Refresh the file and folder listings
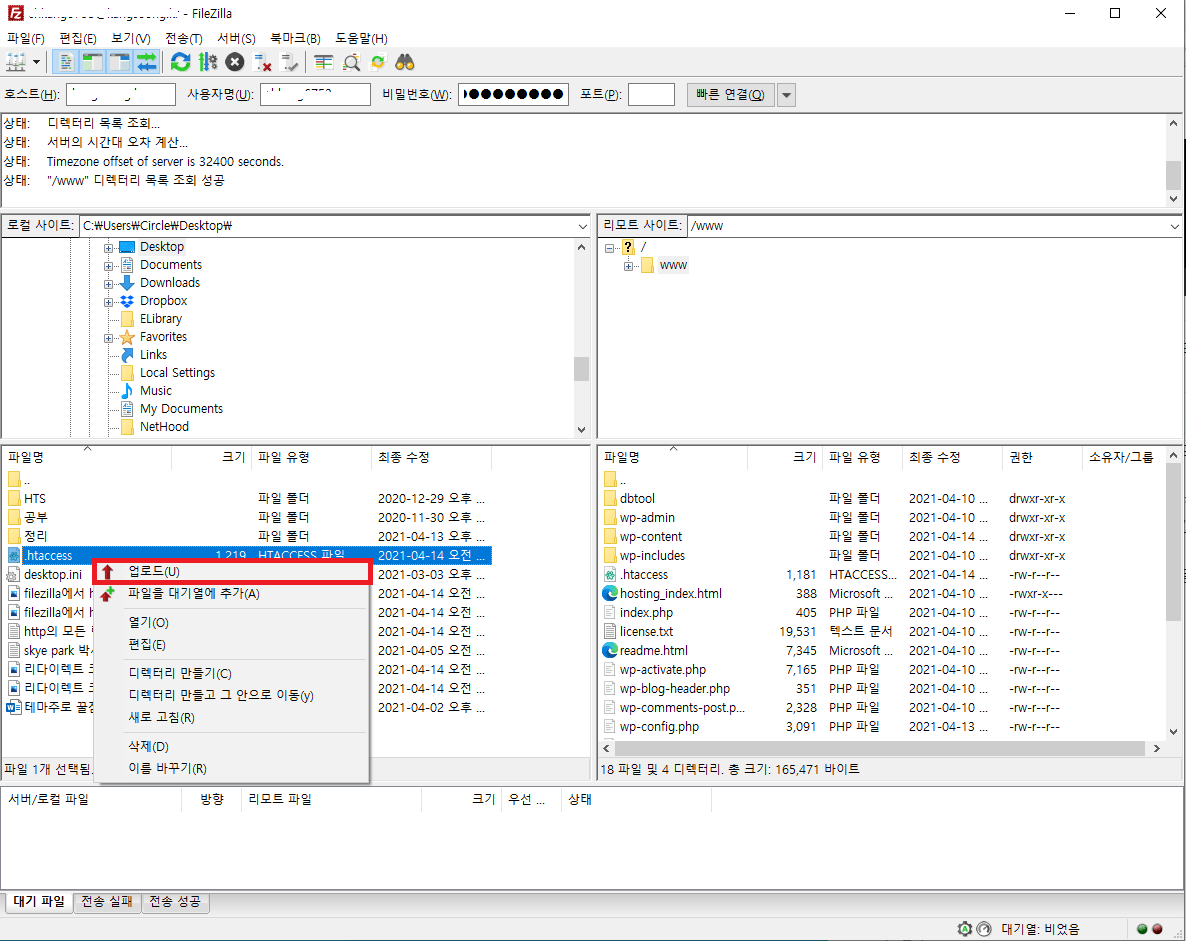 pos(180,62)
